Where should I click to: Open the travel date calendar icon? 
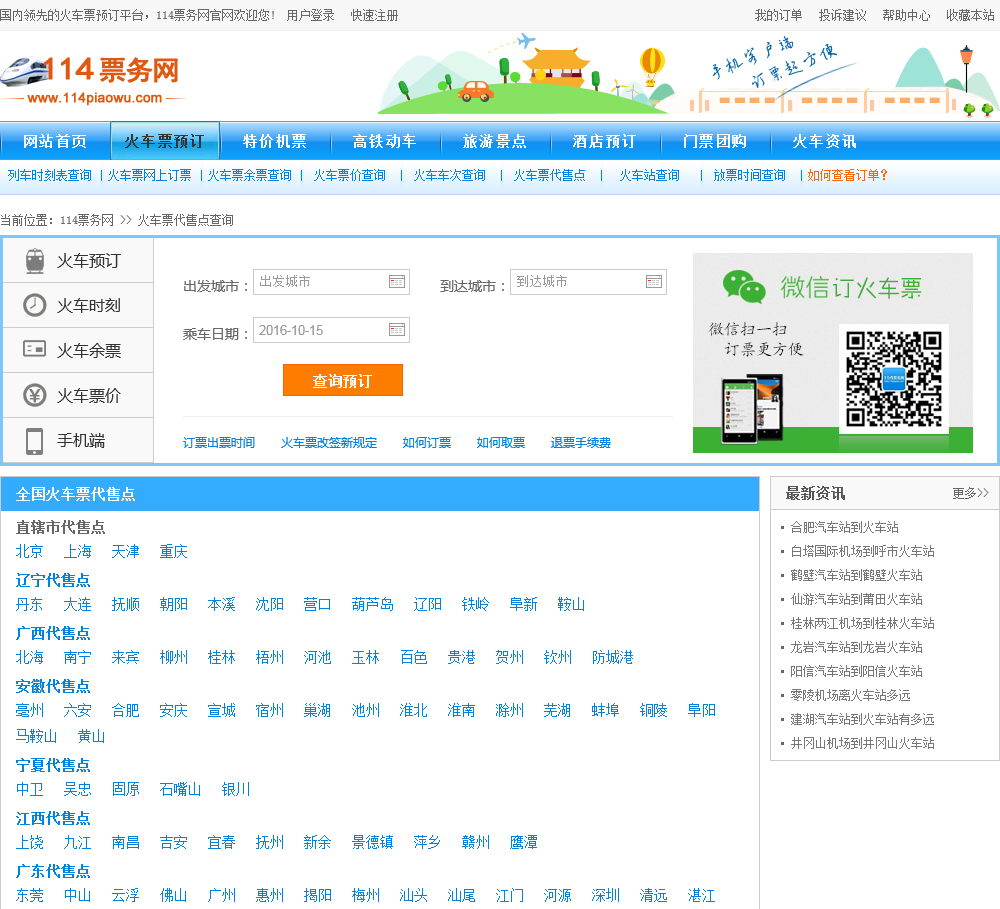(397, 330)
